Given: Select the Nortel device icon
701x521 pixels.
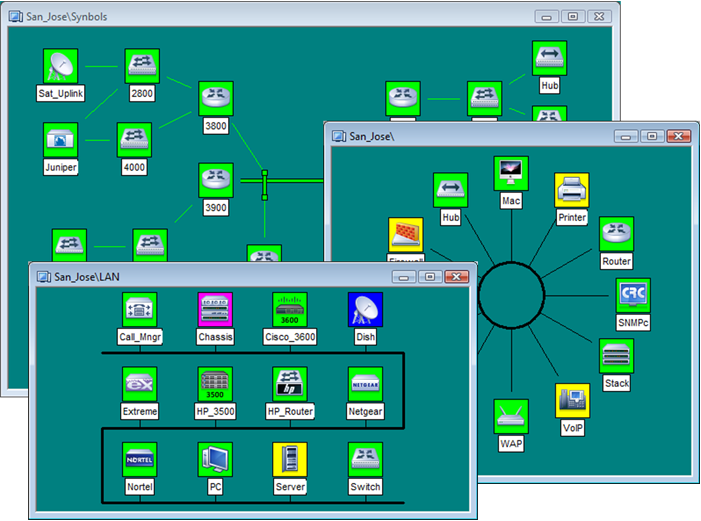Looking at the screenshot, I should (139, 460).
